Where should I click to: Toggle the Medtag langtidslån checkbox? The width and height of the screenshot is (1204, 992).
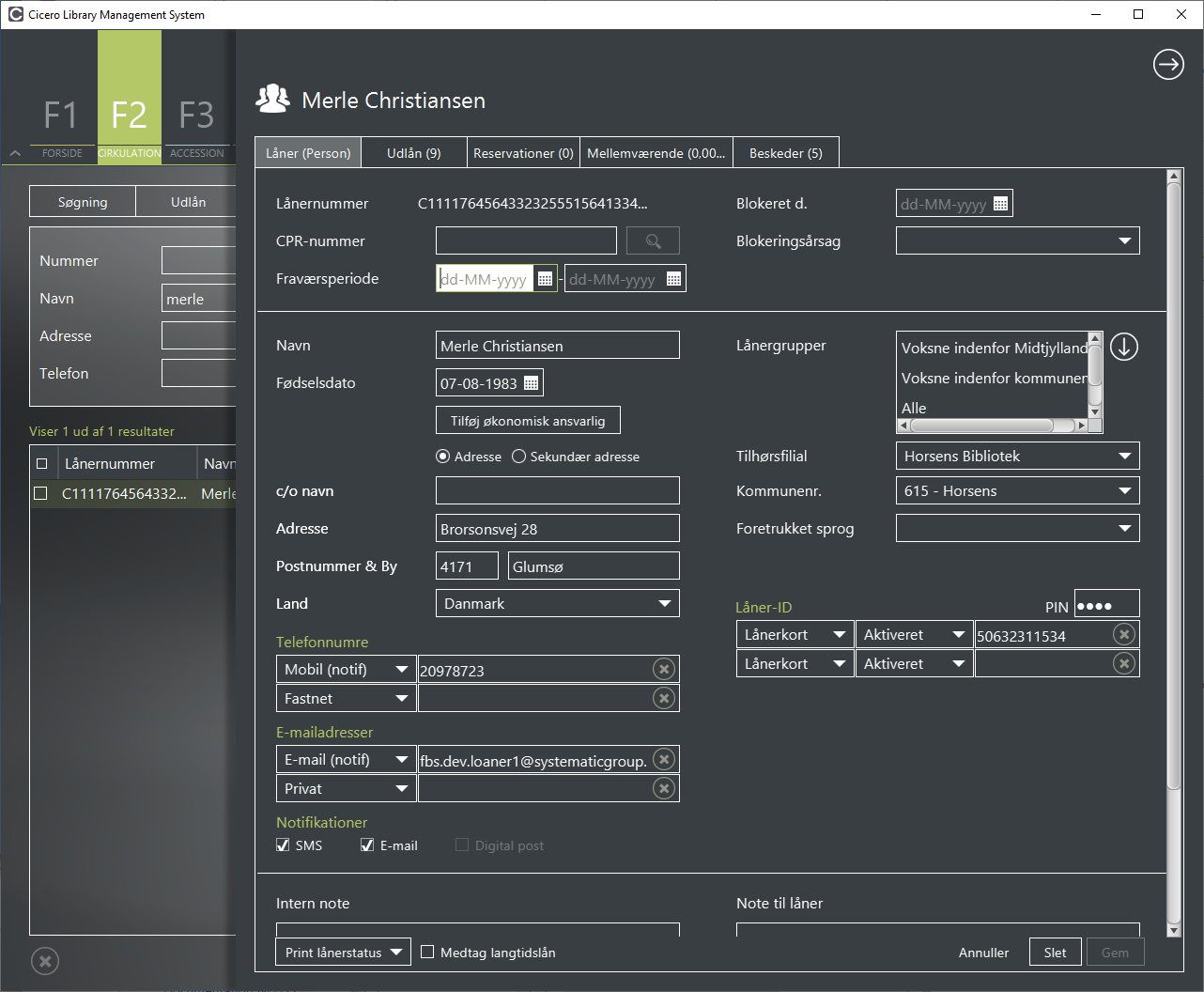tap(427, 953)
